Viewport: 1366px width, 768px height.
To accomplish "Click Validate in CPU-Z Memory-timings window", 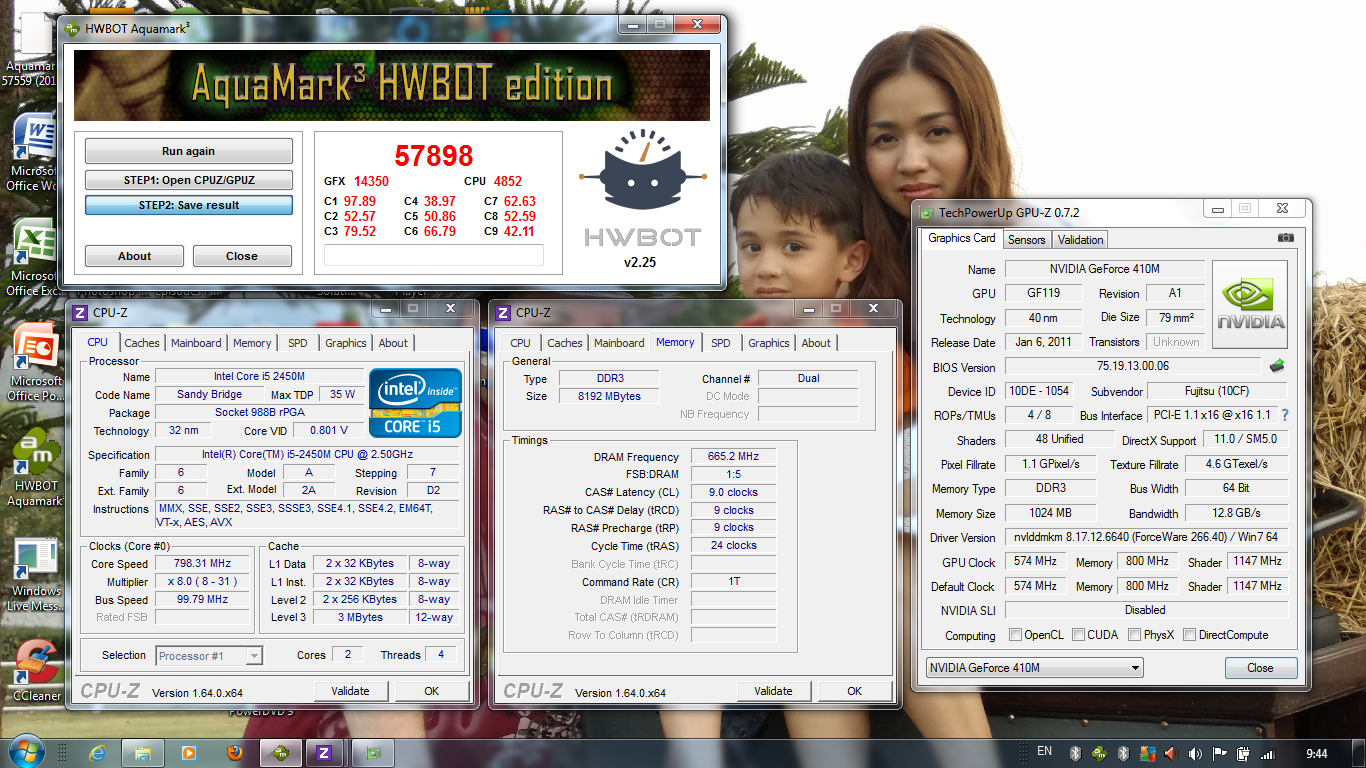I will tap(773, 691).
